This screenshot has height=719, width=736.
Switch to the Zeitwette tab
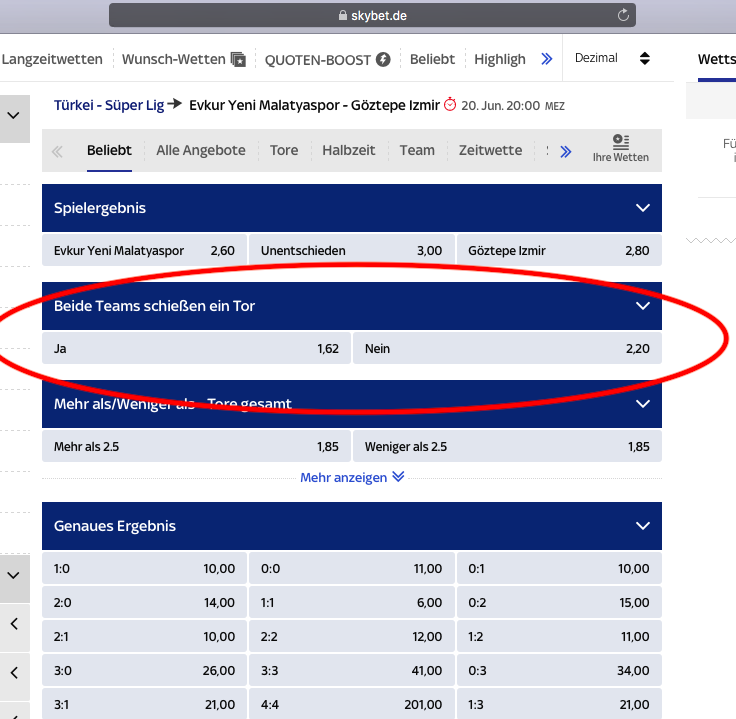tap(491, 150)
